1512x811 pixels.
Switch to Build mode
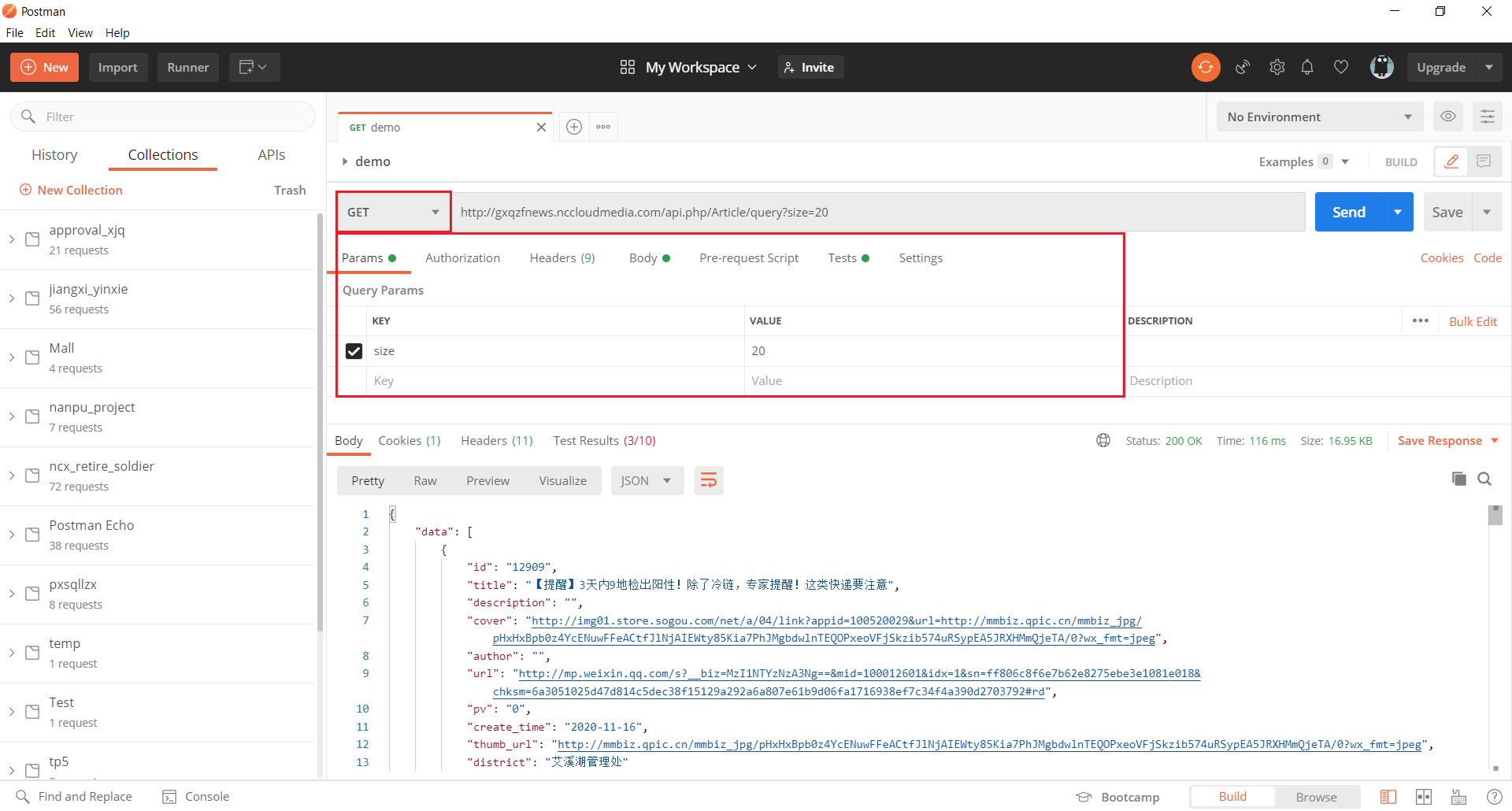1232,797
